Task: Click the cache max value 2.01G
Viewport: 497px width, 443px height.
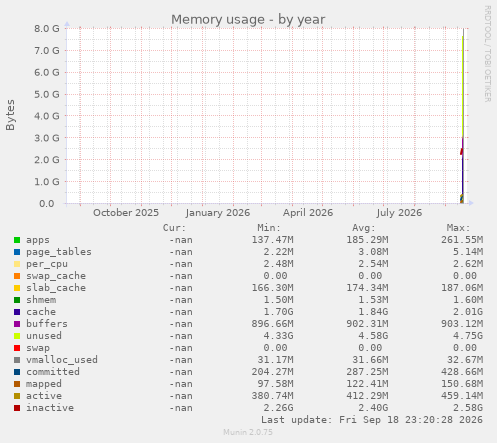Action: point(468,312)
